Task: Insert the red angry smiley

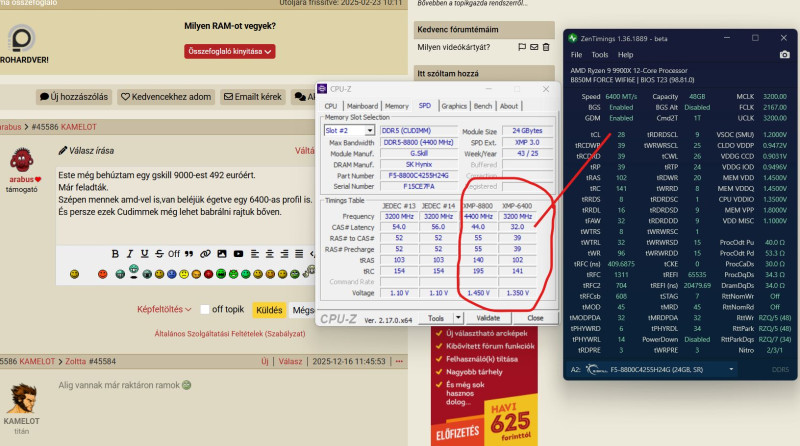Action: click(103, 274)
